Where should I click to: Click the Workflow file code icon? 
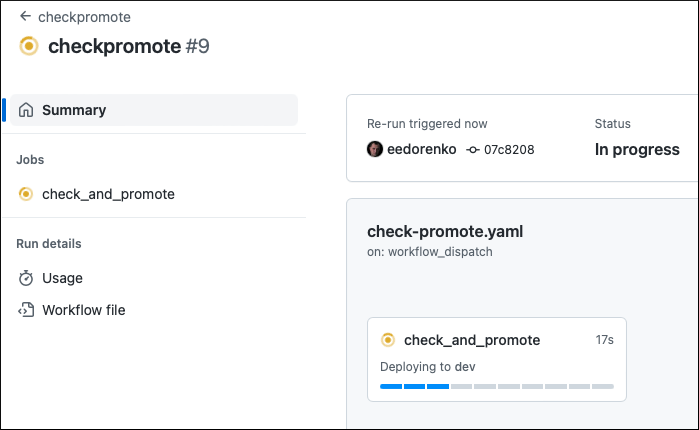coord(26,310)
